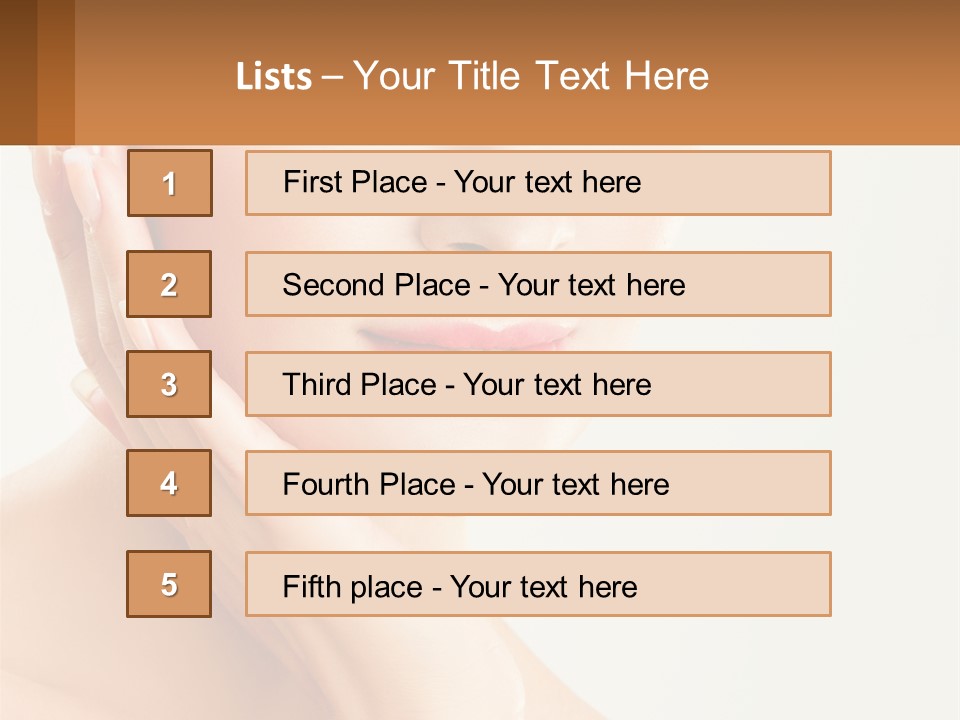The image size is (960, 720).
Task: Click into the "Third Place" text field
Action: coord(538,384)
